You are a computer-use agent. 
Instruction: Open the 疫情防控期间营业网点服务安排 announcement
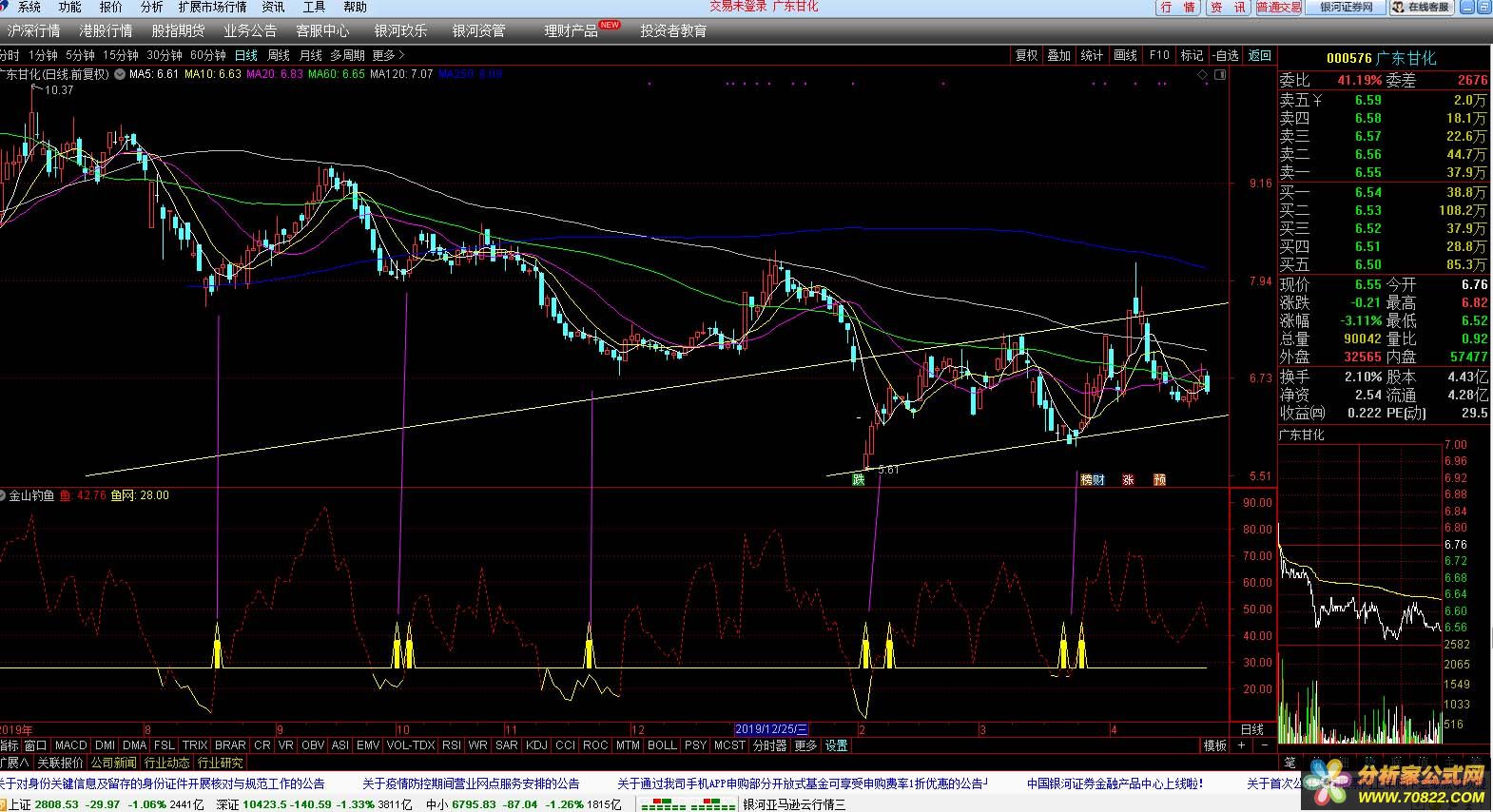471,783
